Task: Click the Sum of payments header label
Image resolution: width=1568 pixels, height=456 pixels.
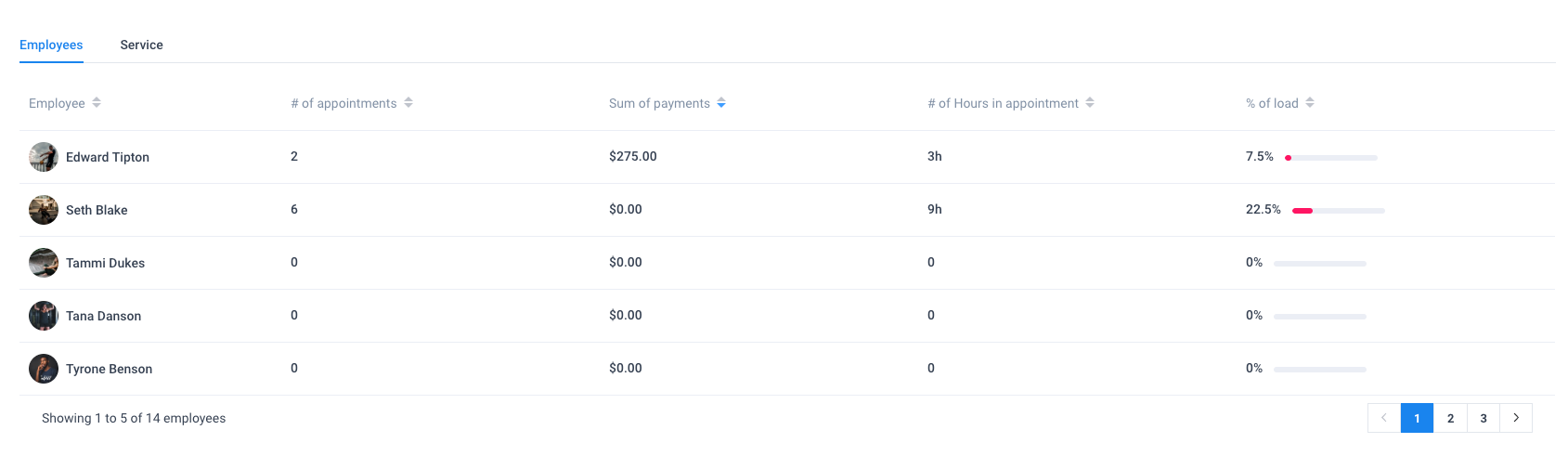Action: point(659,103)
